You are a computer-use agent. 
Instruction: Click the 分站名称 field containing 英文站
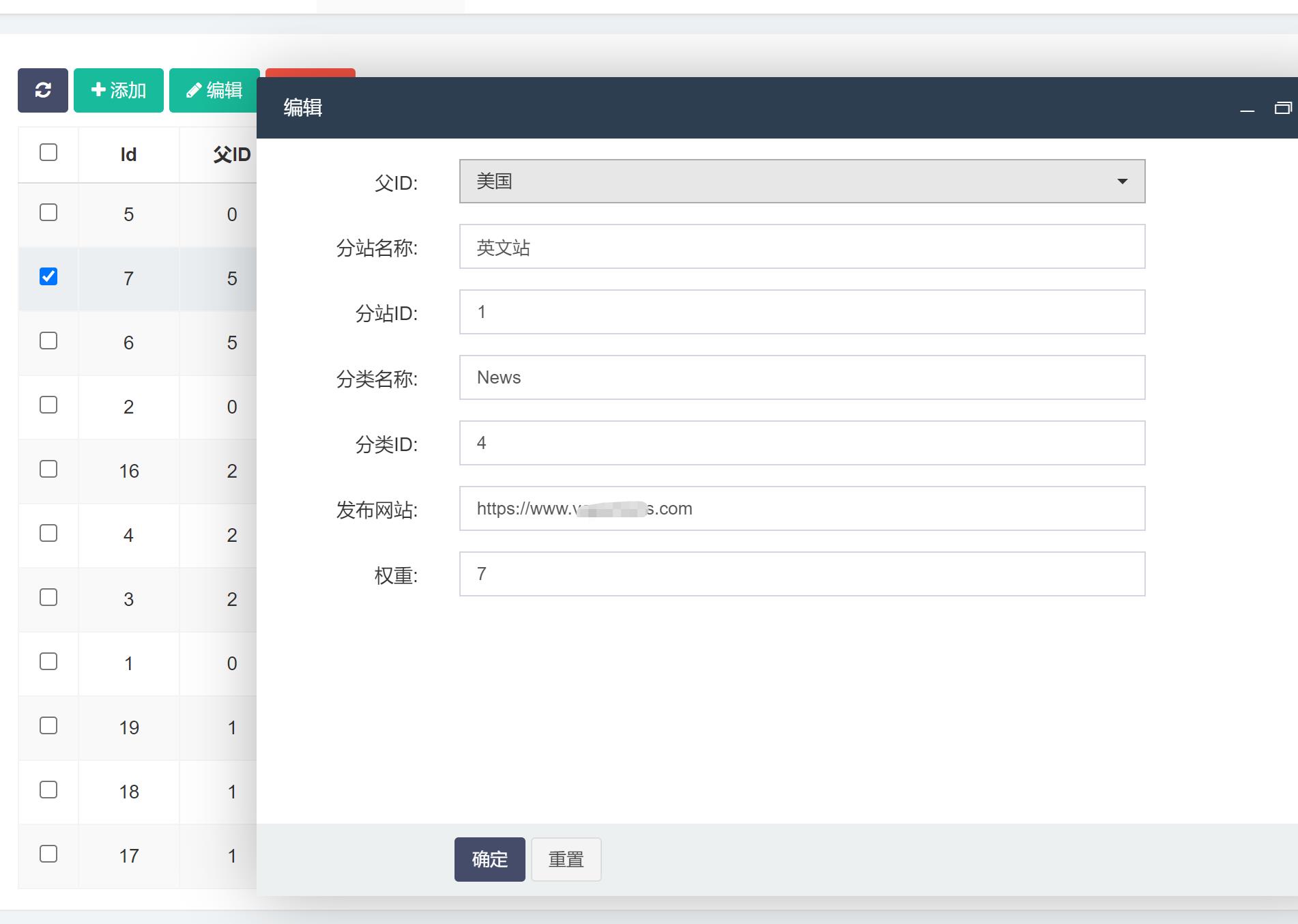coord(801,247)
